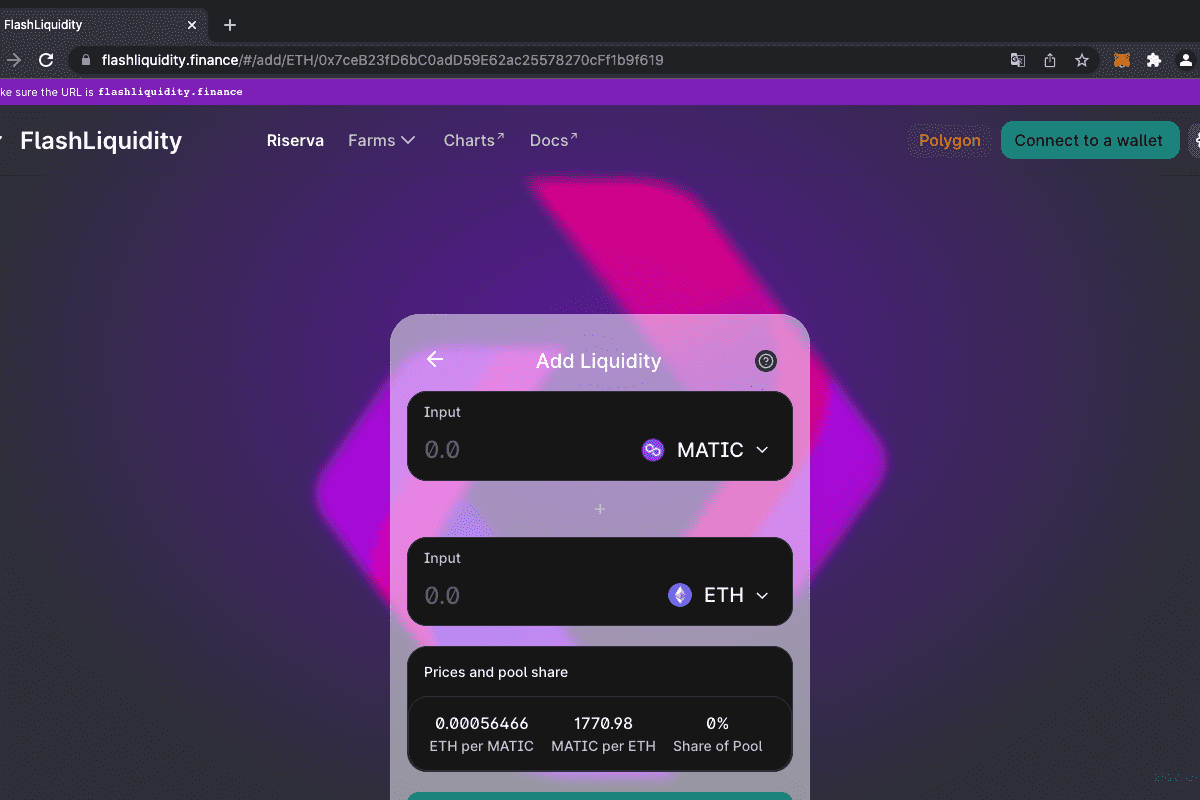This screenshot has height=800, width=1200.
Task: Open the translate page icon
Action: tap(1018, 60)
